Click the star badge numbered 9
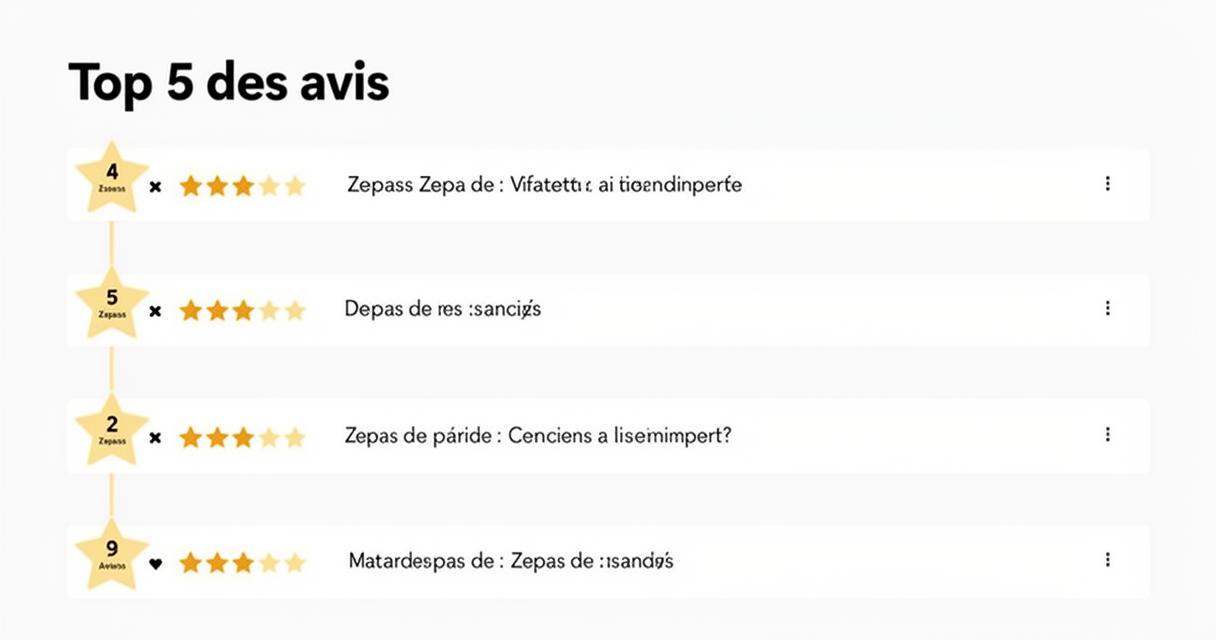This screenshot has width=1216, height=640. click(112, 554)
